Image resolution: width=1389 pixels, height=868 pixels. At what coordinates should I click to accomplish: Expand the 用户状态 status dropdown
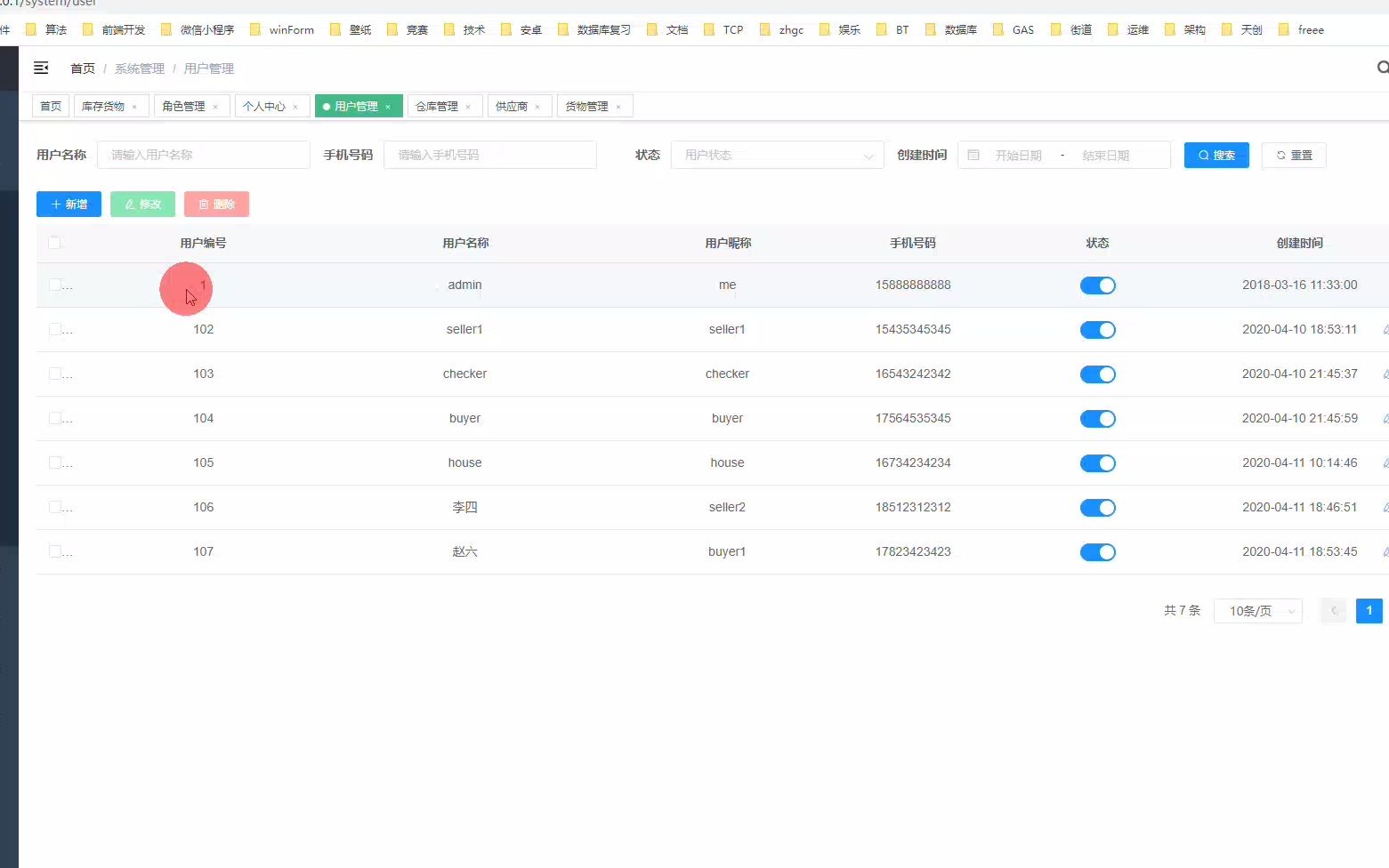point(777,155)
